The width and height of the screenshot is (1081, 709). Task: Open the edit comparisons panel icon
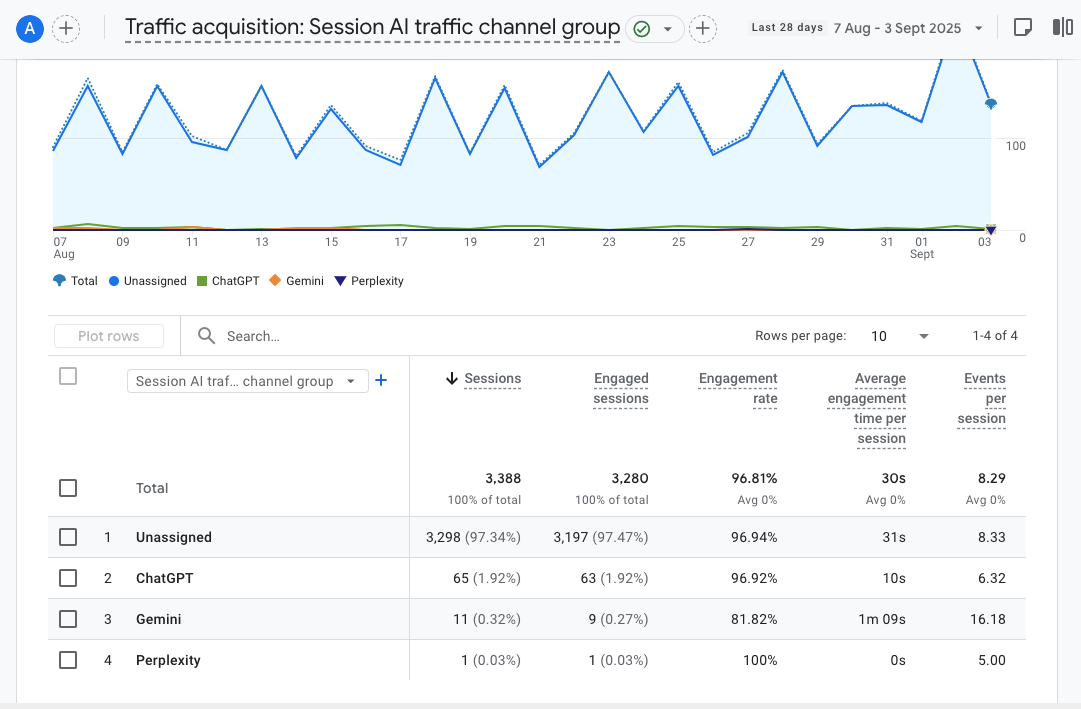(1061, 26)
